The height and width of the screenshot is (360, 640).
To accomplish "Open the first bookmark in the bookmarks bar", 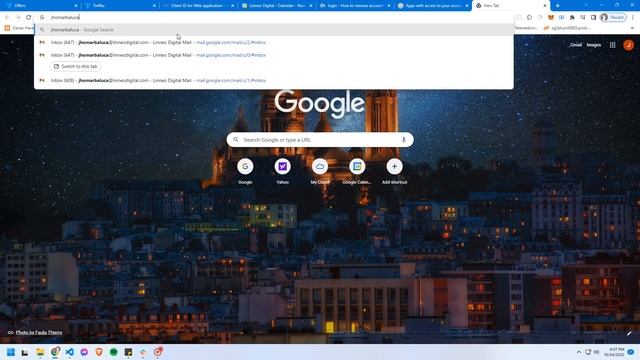I will coord(19,28).
